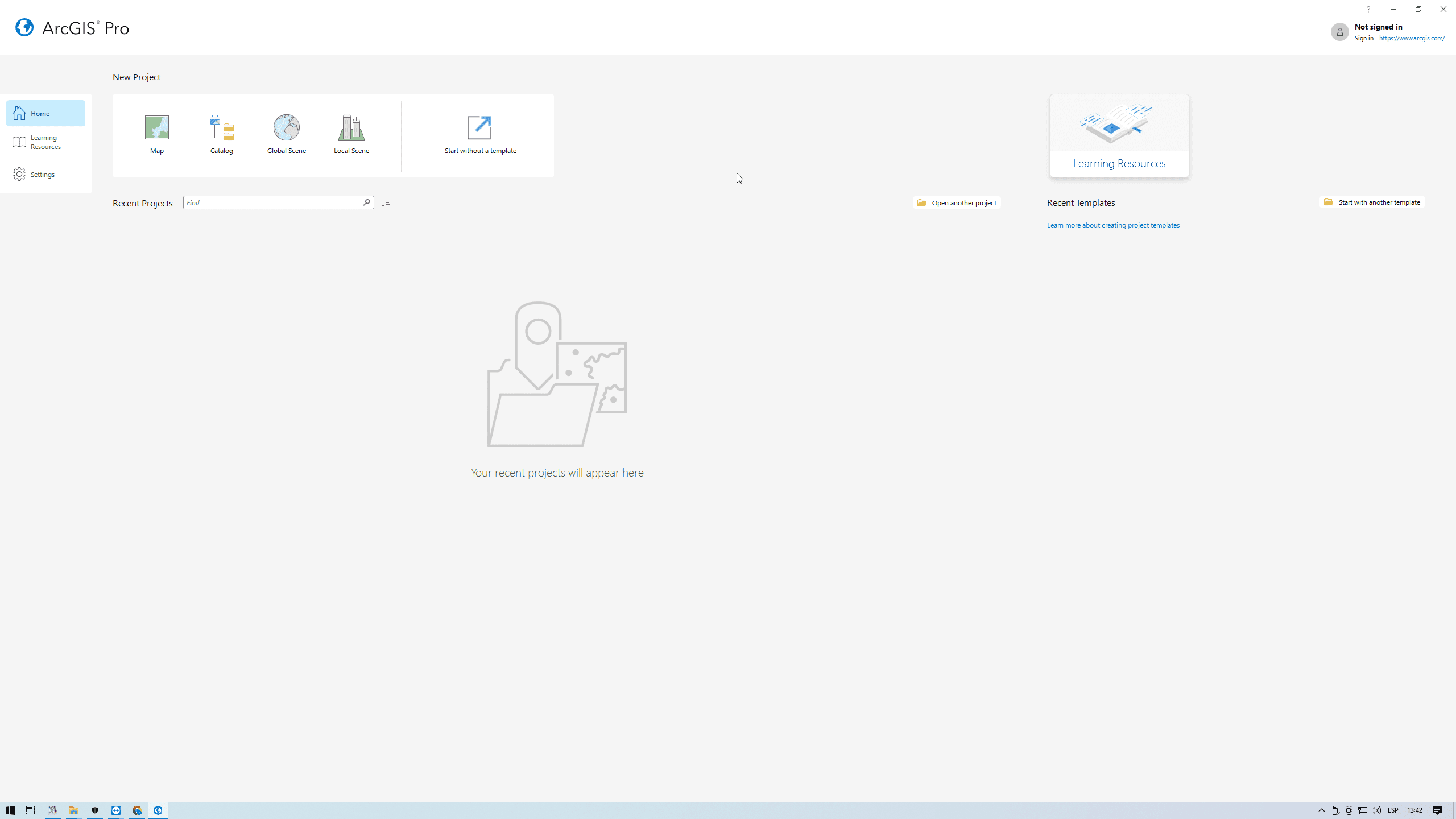The height and width of the screenshot is (819, 1456).
Task: Click the help question mark icon
Action: [x=1368, y=9]
